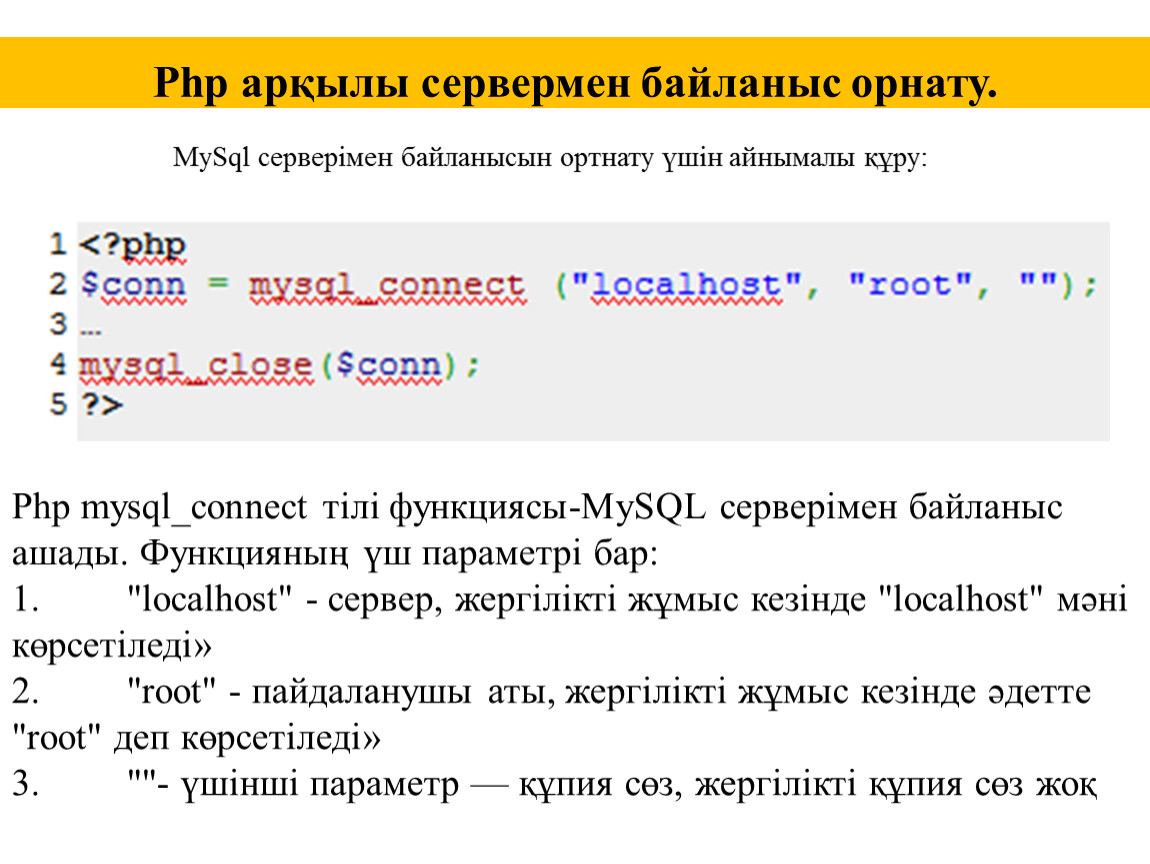Click the "root" string in code line 2

click(x=909, y=284)
